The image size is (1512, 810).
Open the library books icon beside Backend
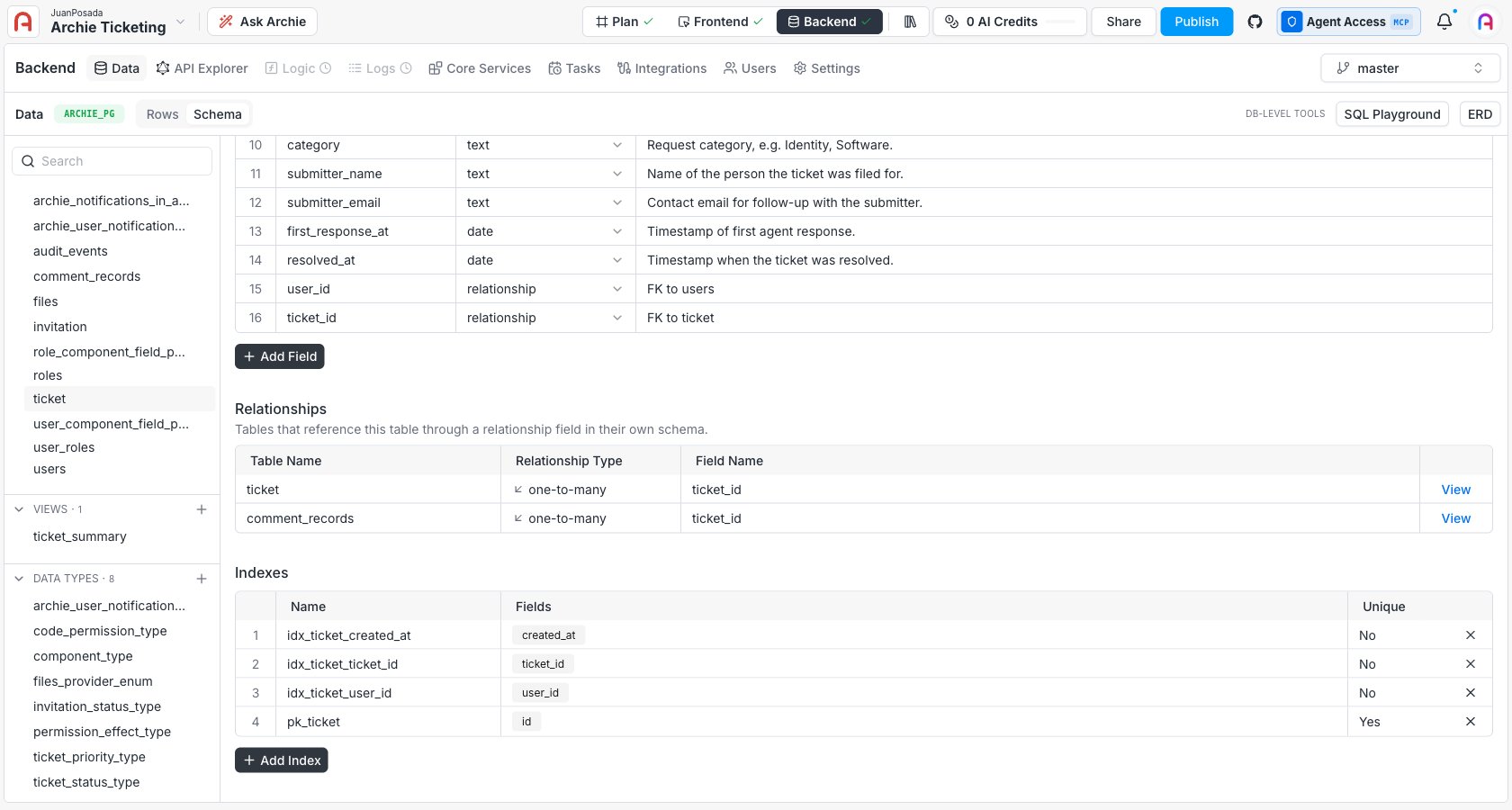coord(910,22)
